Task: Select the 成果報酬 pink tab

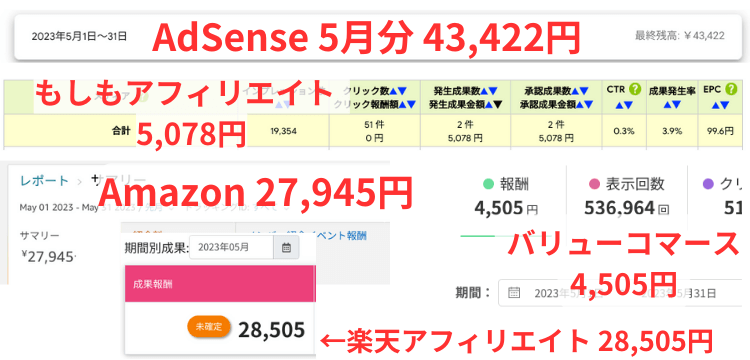Action: 220,284
